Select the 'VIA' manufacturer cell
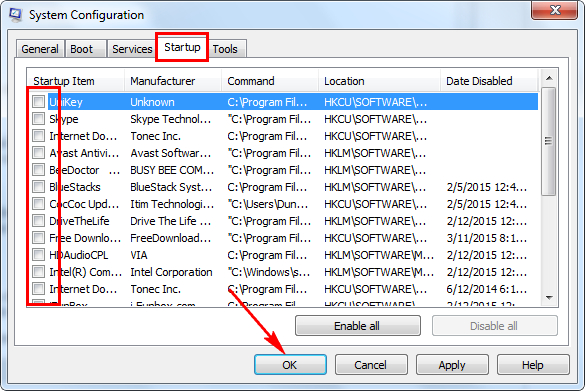 139,255
